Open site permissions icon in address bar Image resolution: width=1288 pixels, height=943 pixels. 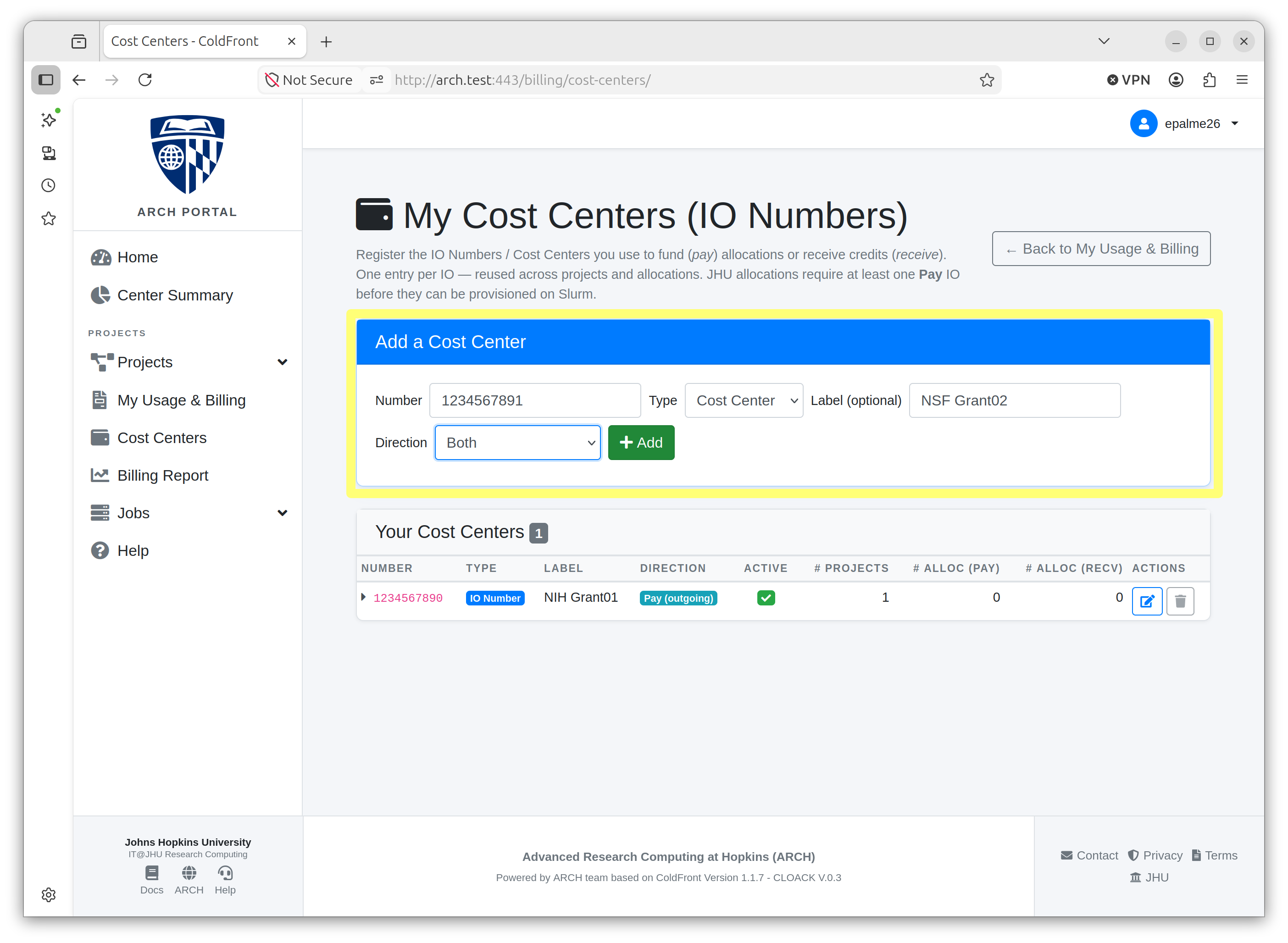[x=376, y=80]
